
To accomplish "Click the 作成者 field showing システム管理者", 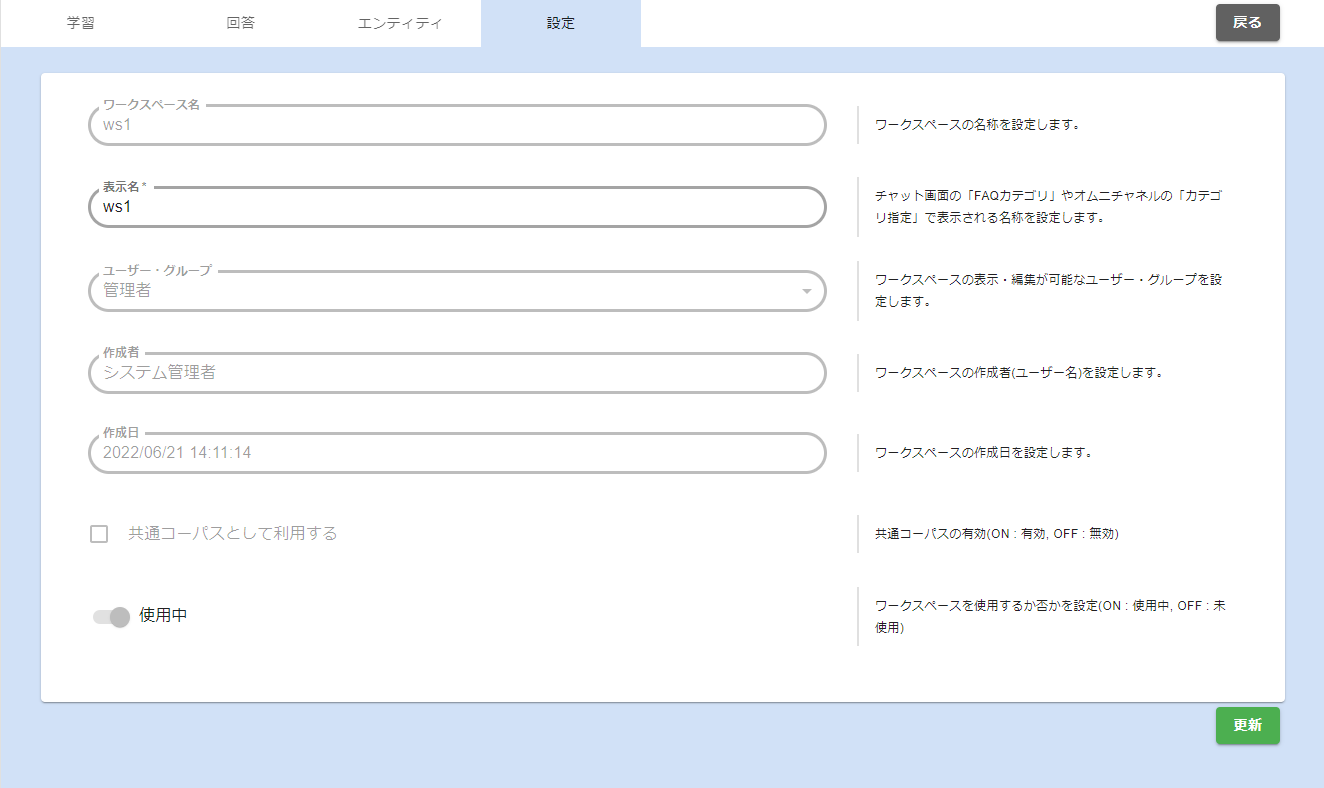I will click(x=457, y=373).
